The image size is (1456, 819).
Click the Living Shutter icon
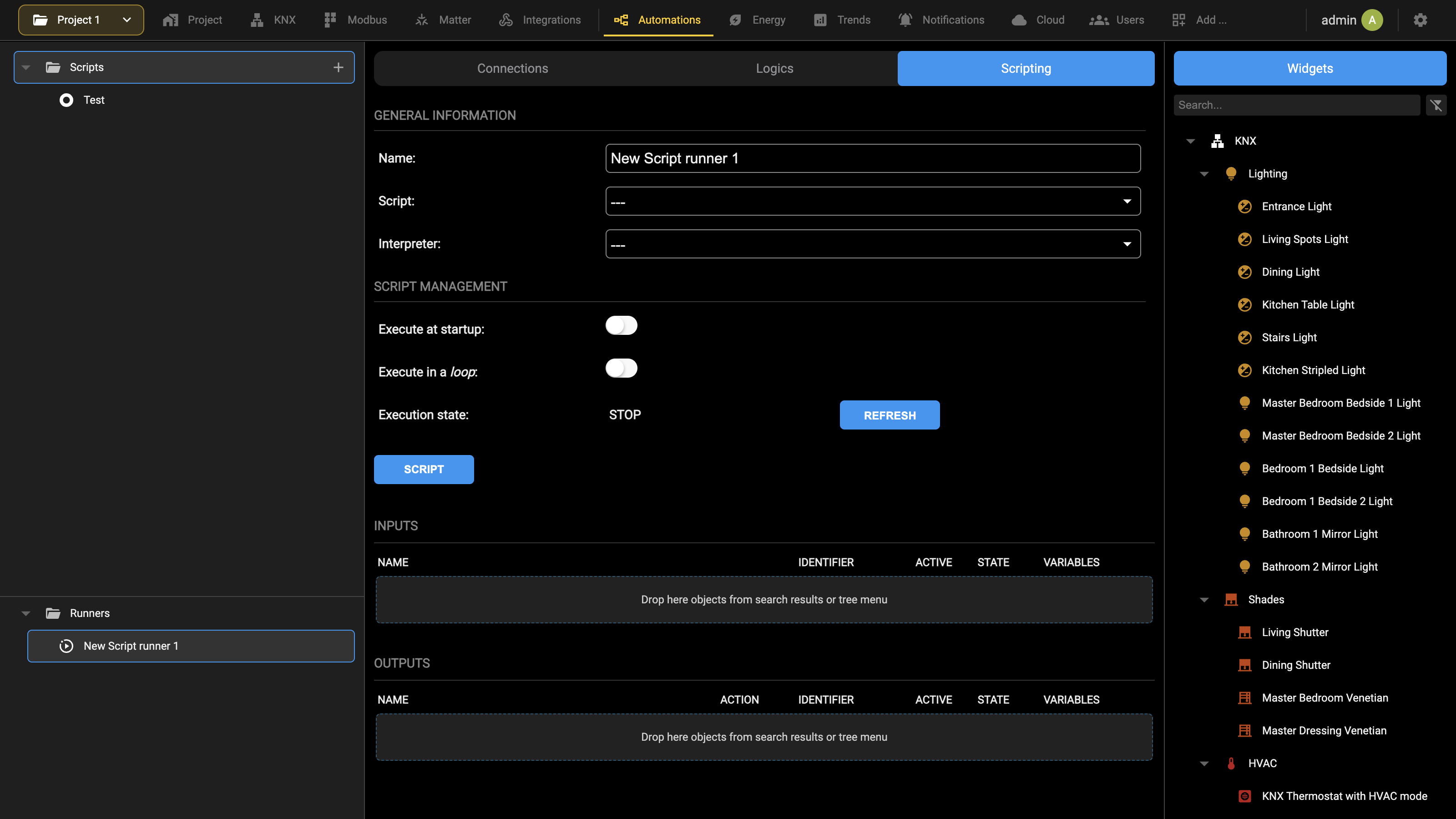click(x=1244, y=632)
